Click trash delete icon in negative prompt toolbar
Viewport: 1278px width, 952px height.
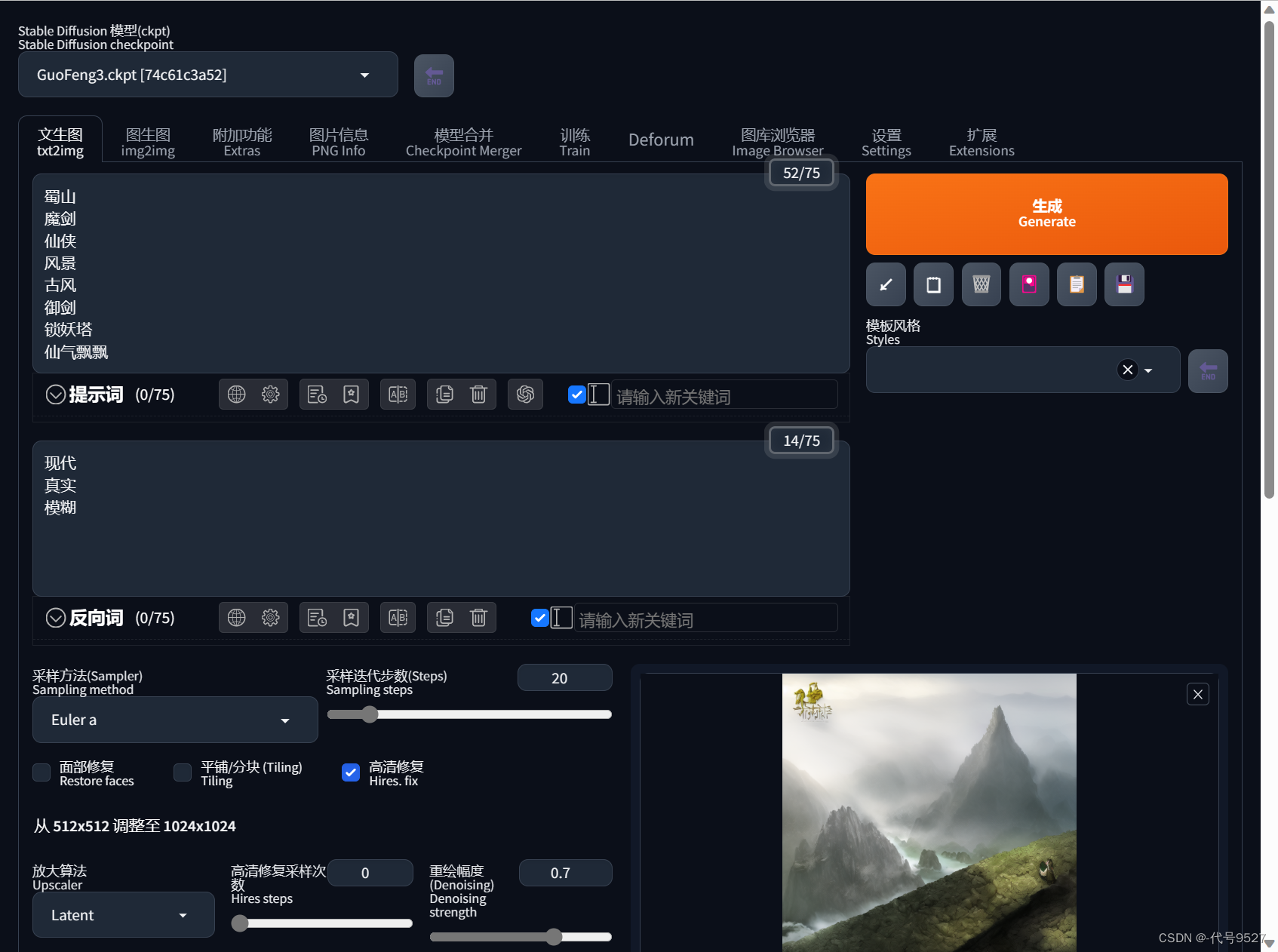(x=478, y=617)
